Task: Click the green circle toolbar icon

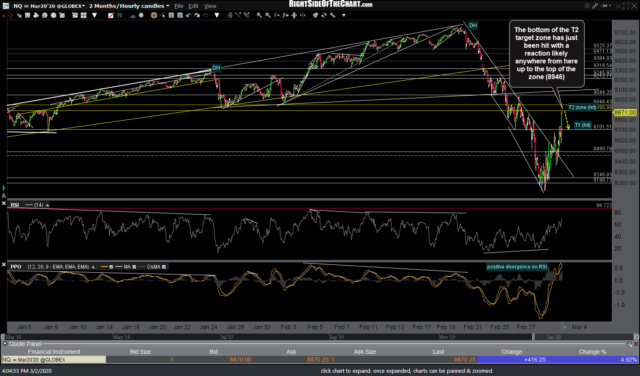Action: click(141, 16)
